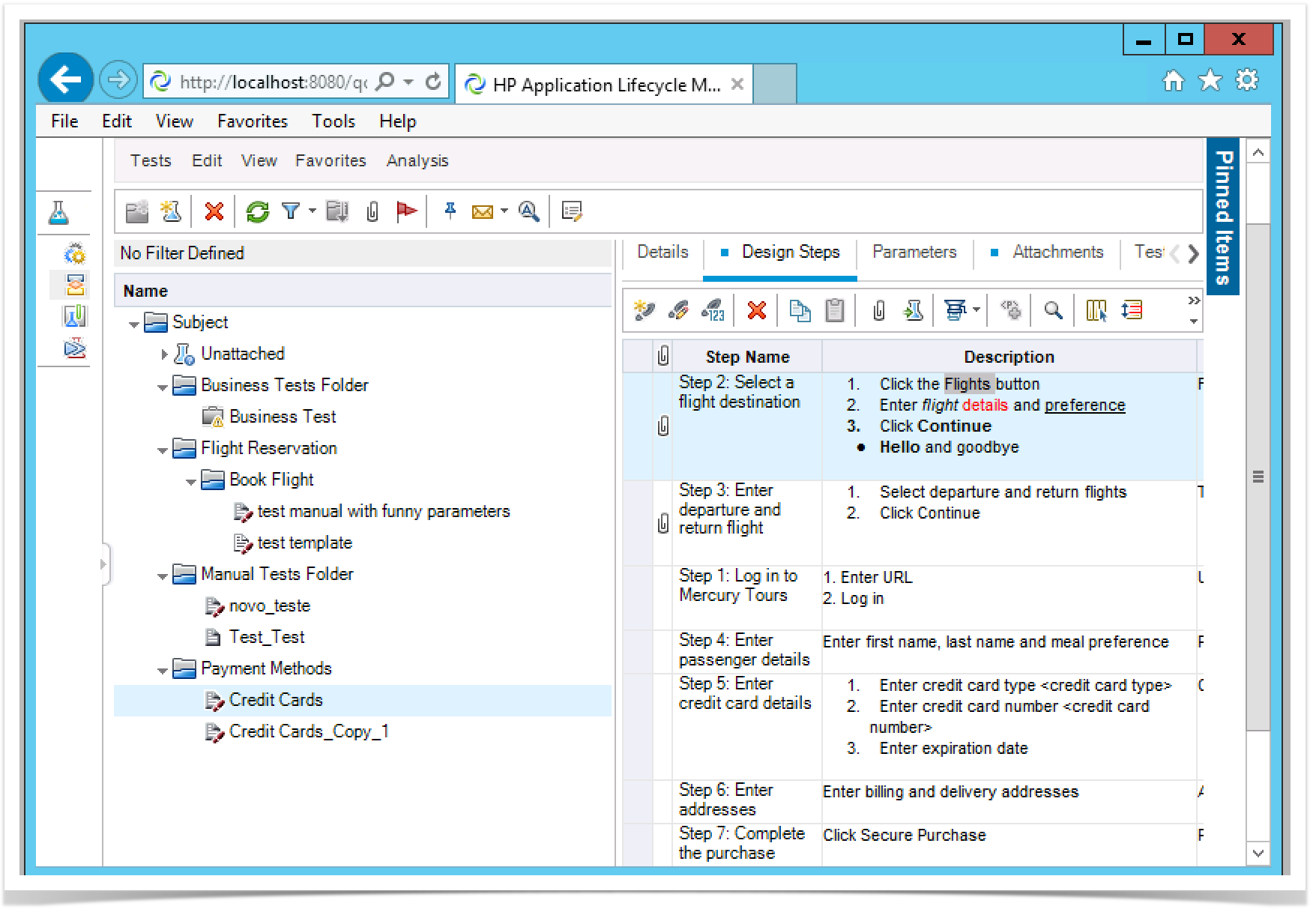
Task: Open the Test Plan flask module in sidebar
Action: (58, 213)
